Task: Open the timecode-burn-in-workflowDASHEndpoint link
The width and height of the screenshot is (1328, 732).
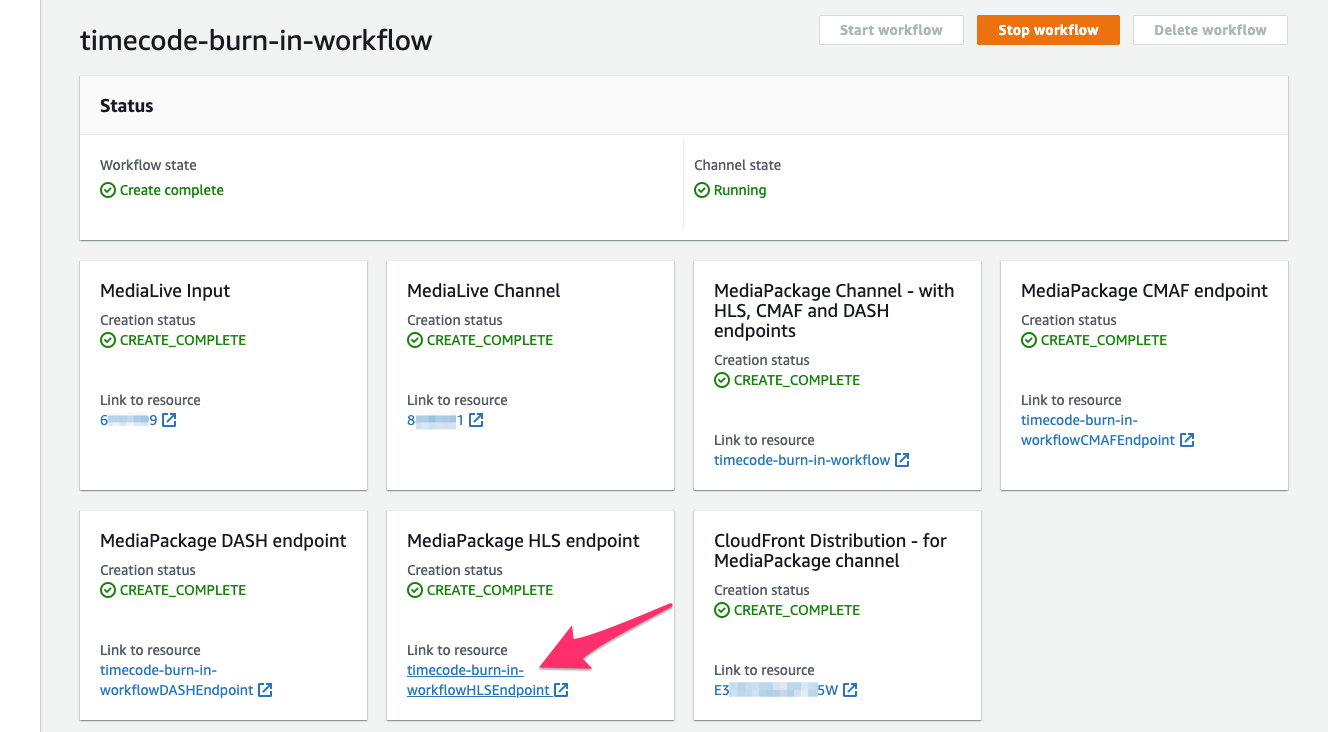Action: tap(177, 680)
